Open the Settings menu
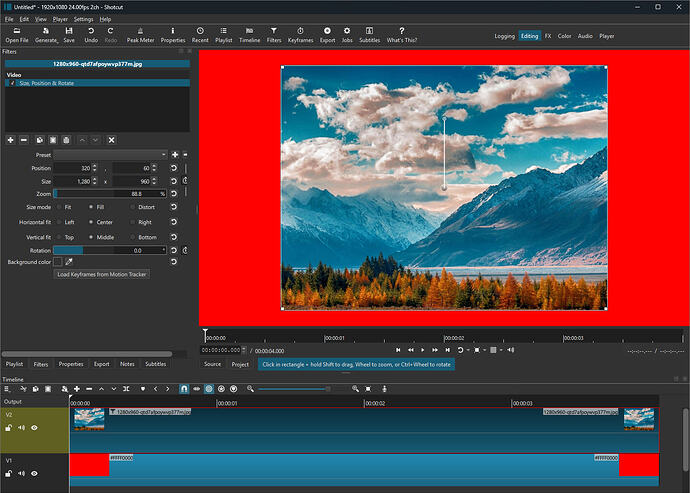 (83, 19)
